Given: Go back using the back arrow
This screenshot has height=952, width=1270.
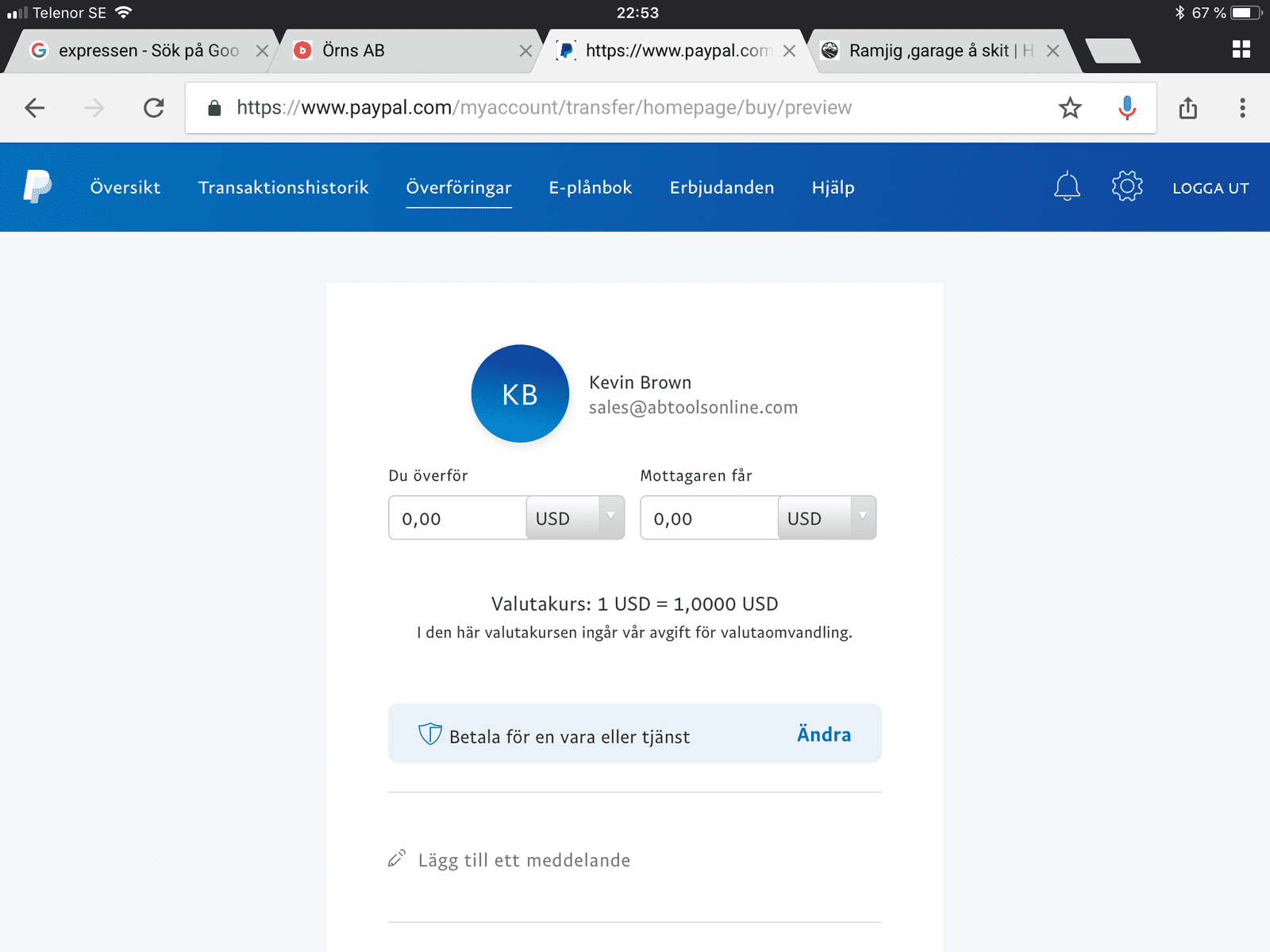Looking at the screenshot, I should click(x=35, y=108).
